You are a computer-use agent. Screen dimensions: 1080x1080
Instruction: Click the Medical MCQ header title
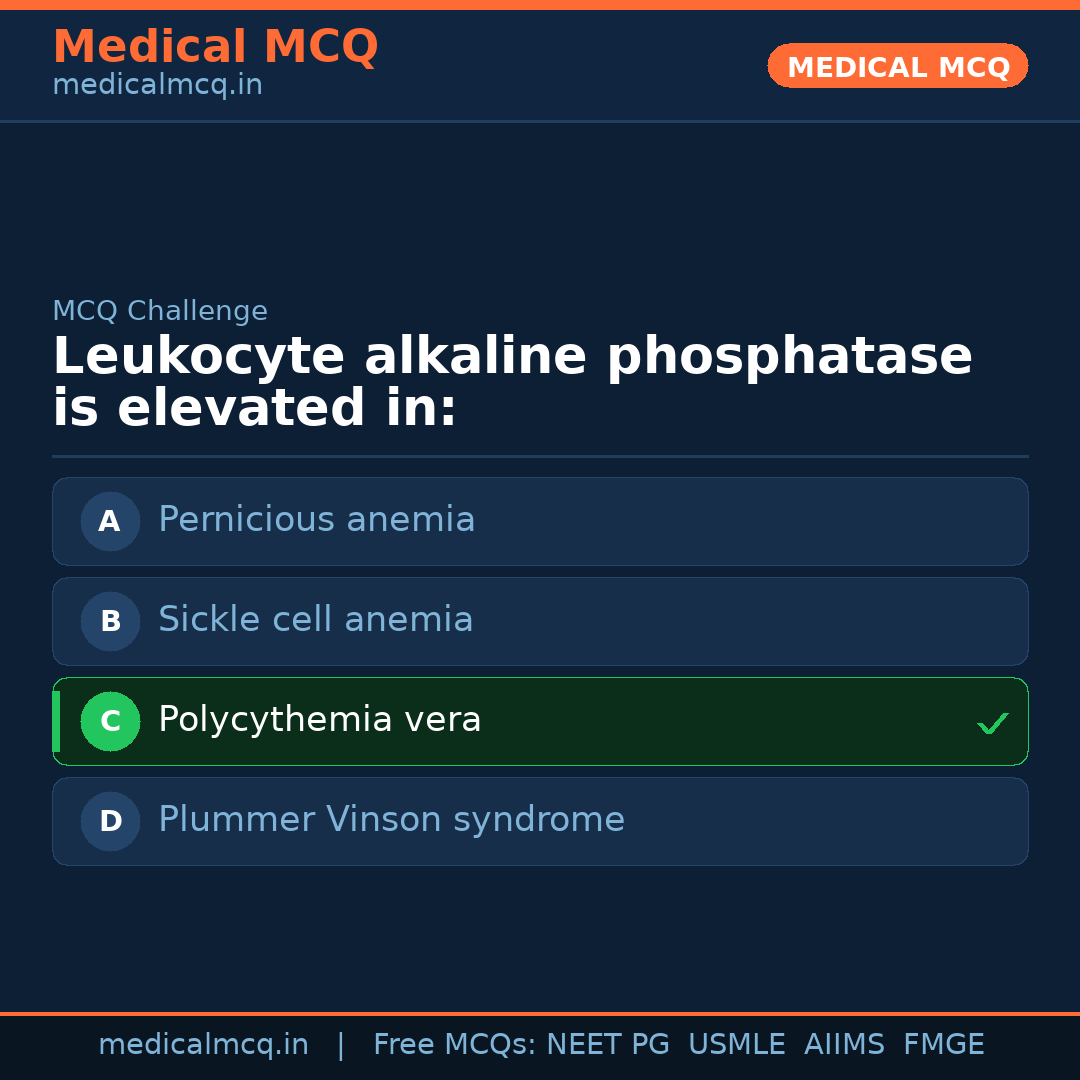tap(215, 47)
